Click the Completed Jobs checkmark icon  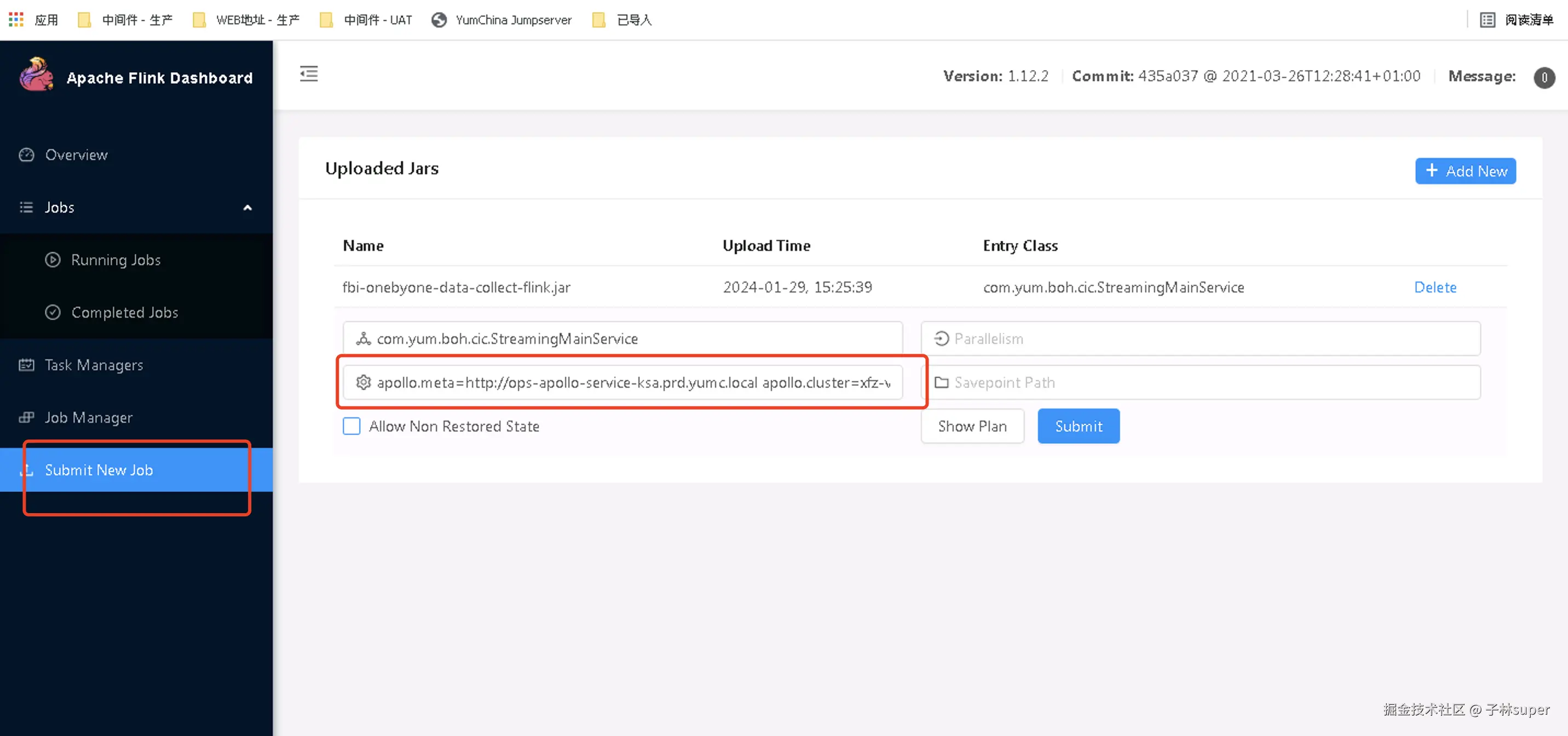53,312
